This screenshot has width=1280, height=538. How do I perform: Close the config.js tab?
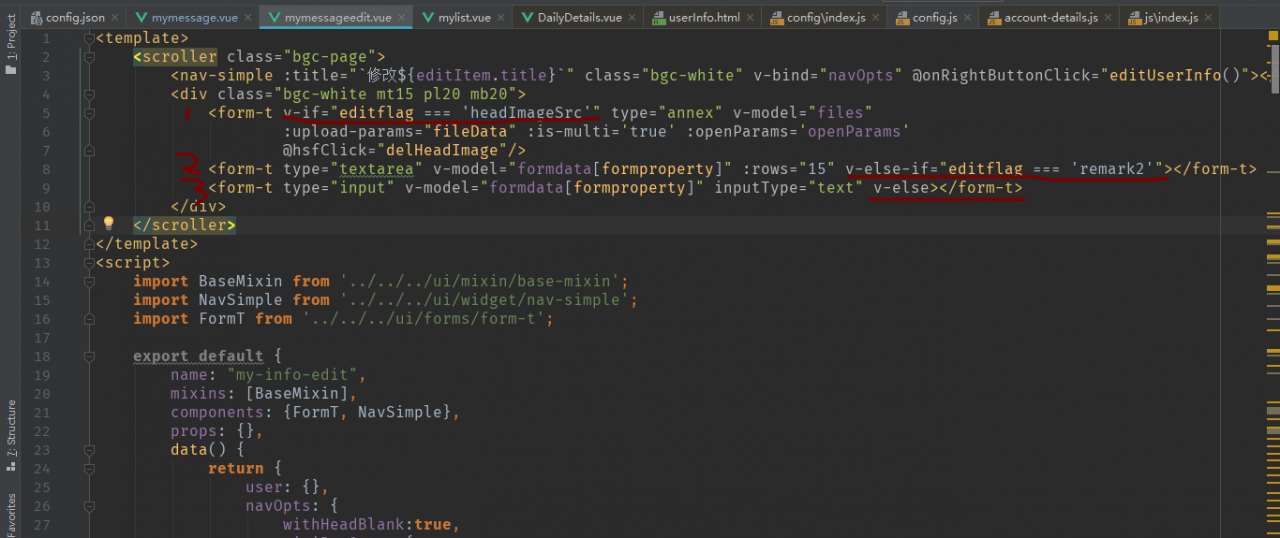965,18
